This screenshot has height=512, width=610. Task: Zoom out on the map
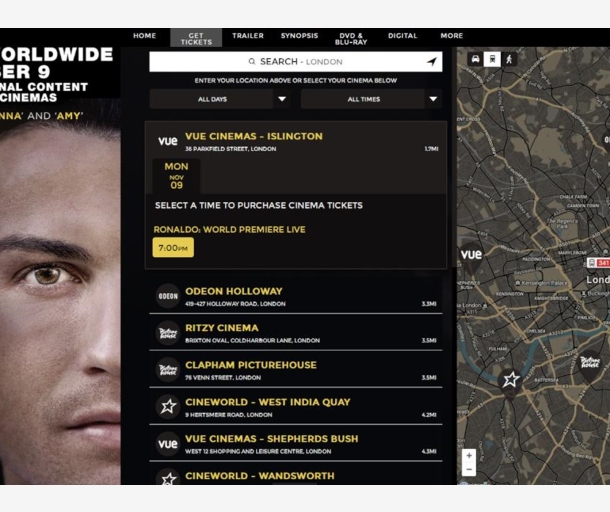pos(469,469)
